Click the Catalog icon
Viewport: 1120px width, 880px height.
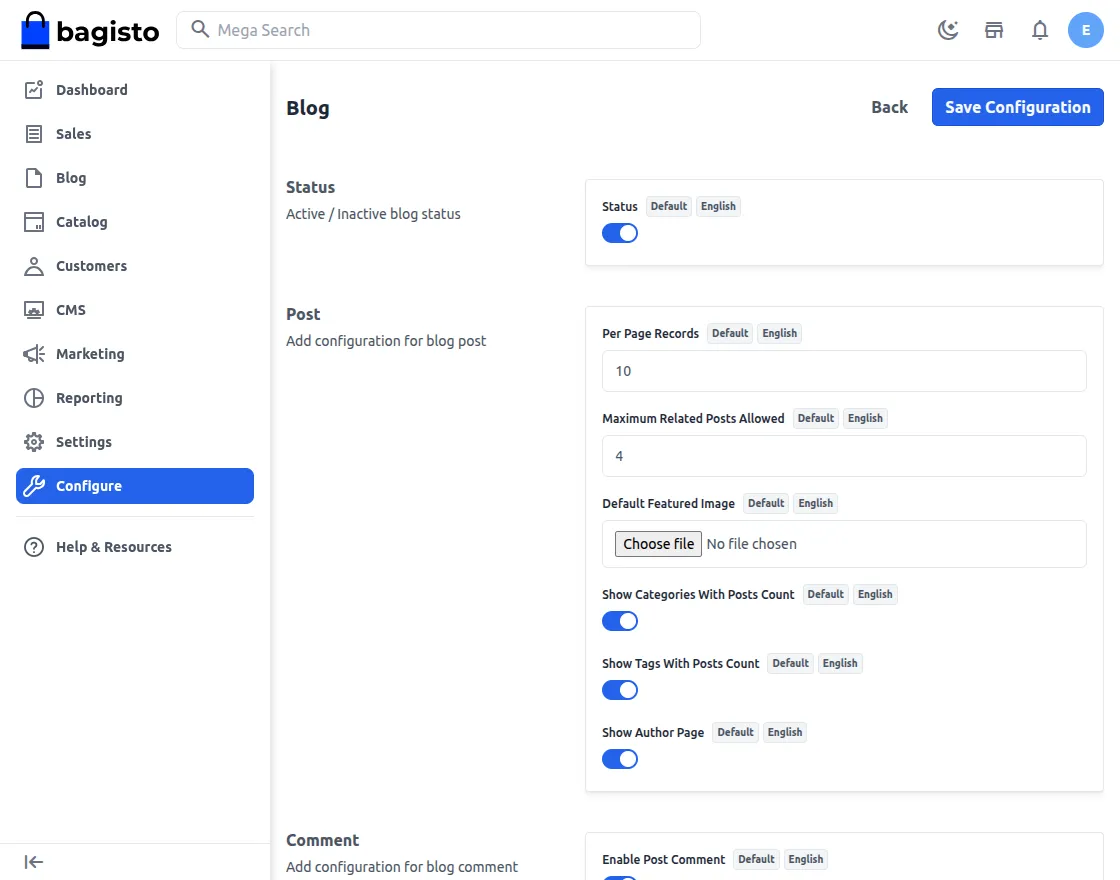(34, 222)
